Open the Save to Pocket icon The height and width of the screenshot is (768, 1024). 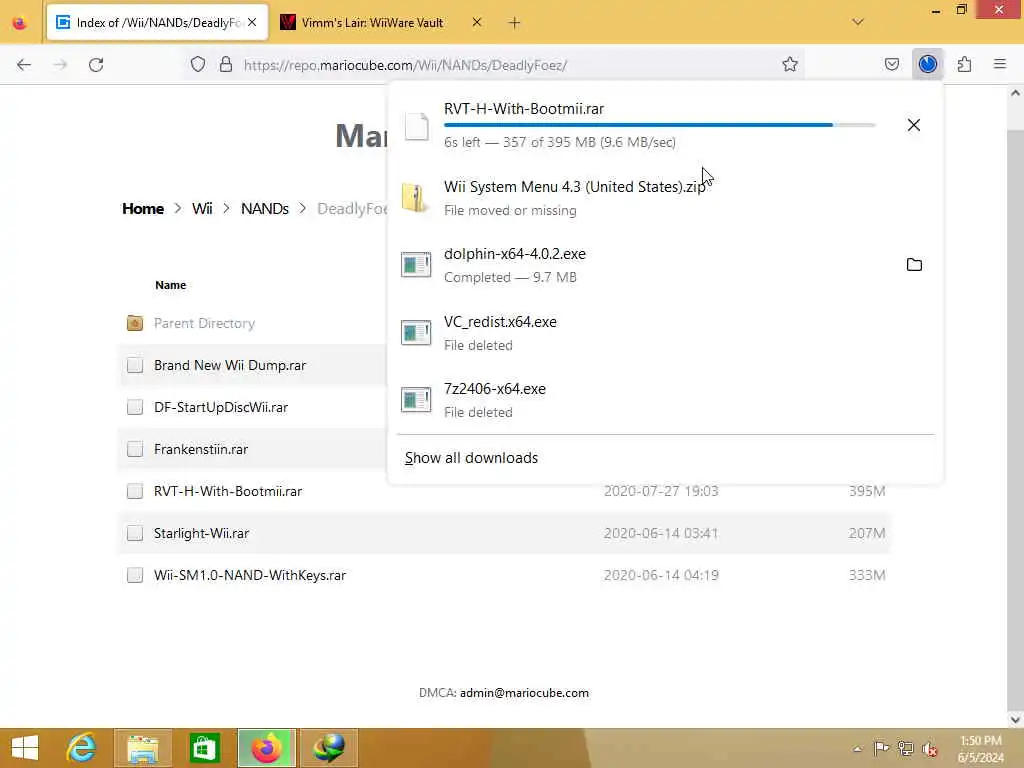891,64
